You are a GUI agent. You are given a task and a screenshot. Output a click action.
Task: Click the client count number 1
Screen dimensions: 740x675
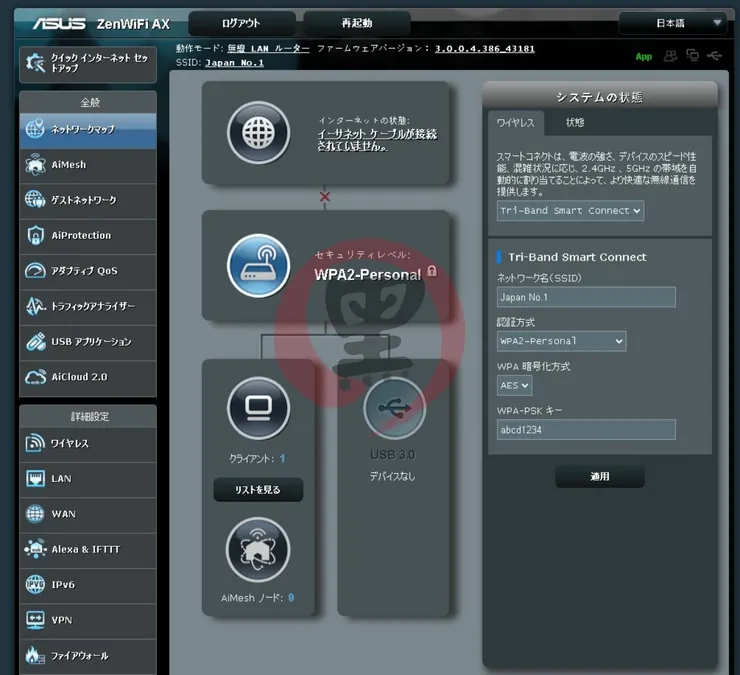(x=282, y=458)
